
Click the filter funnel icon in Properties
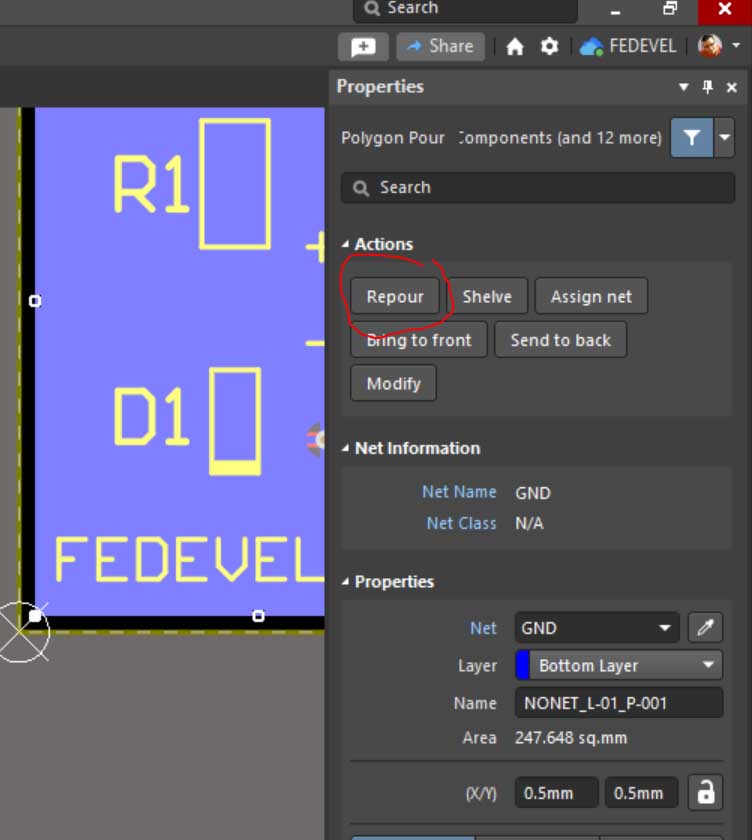point(691,138)
